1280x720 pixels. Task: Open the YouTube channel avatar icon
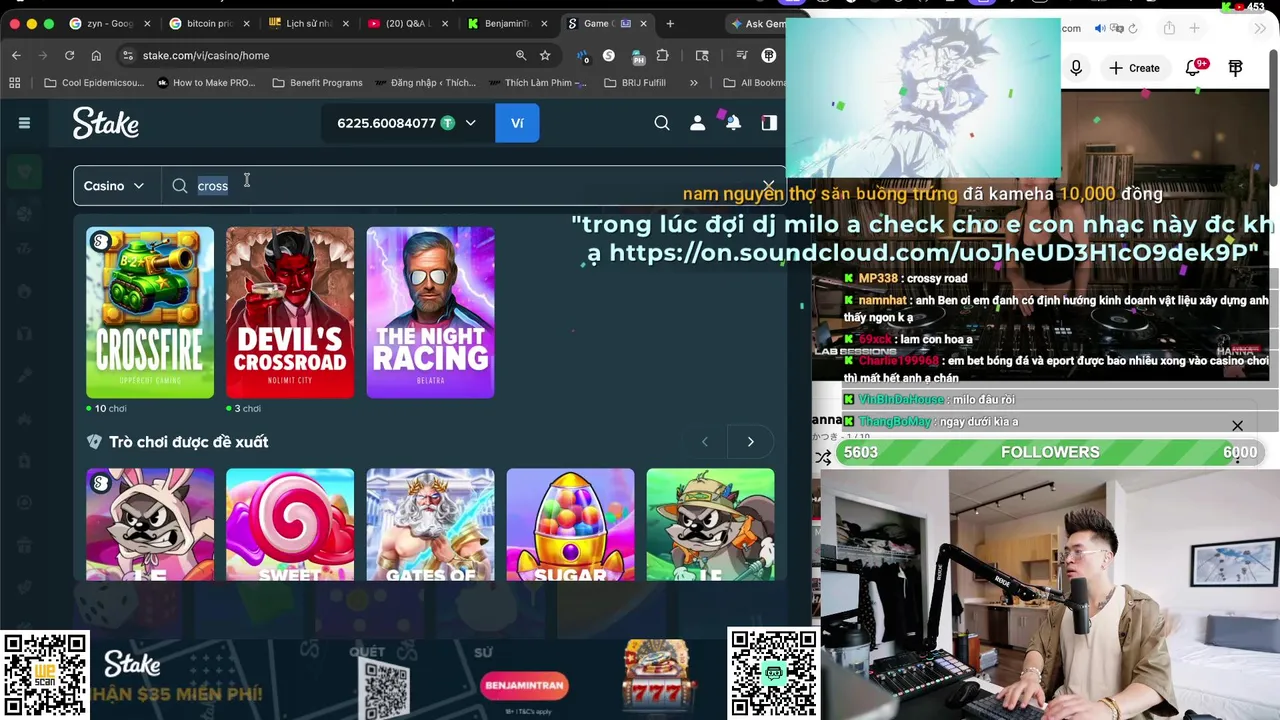coord(1236,68)
